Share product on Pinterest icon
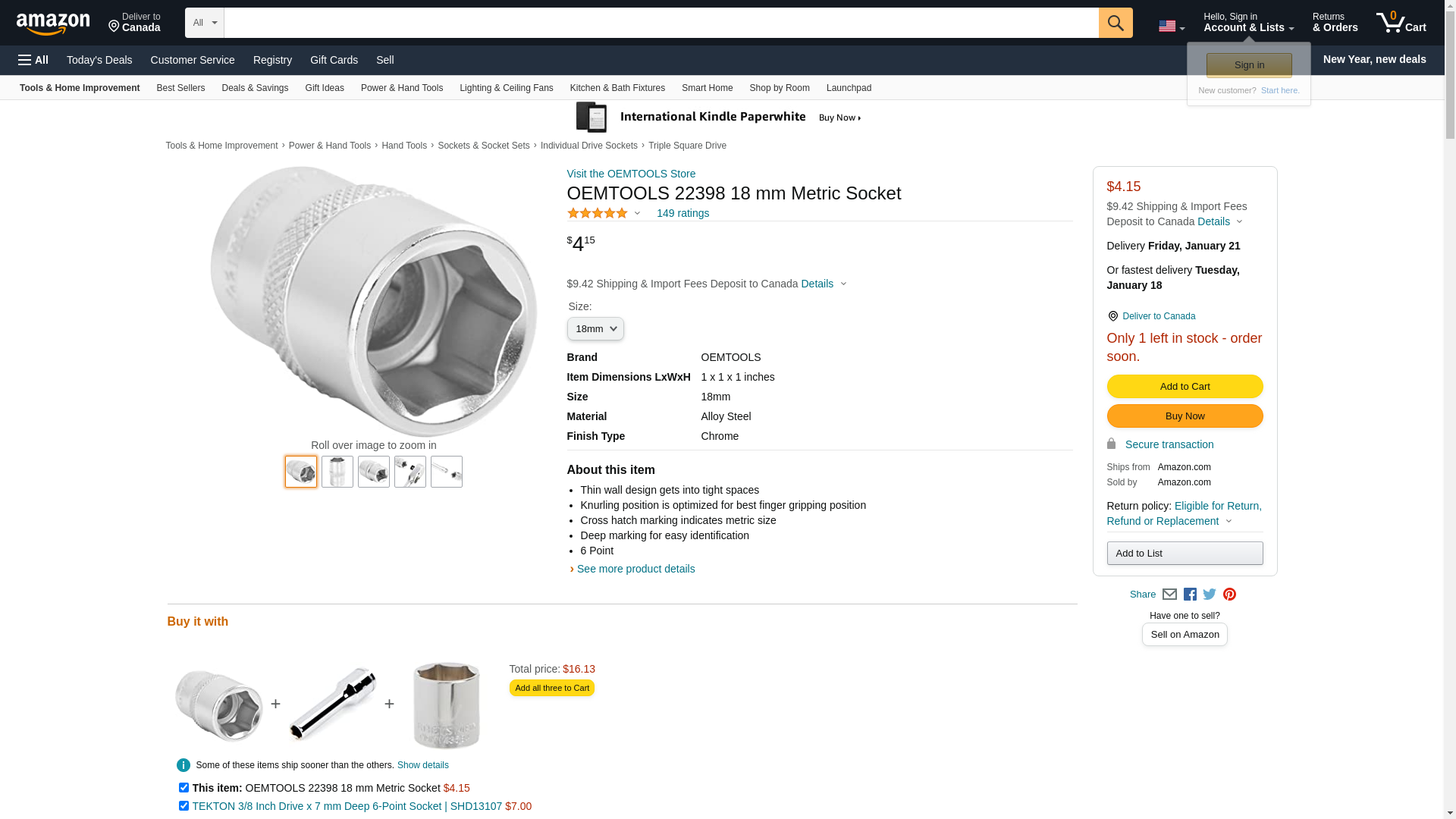 [x=1229, y=595]
